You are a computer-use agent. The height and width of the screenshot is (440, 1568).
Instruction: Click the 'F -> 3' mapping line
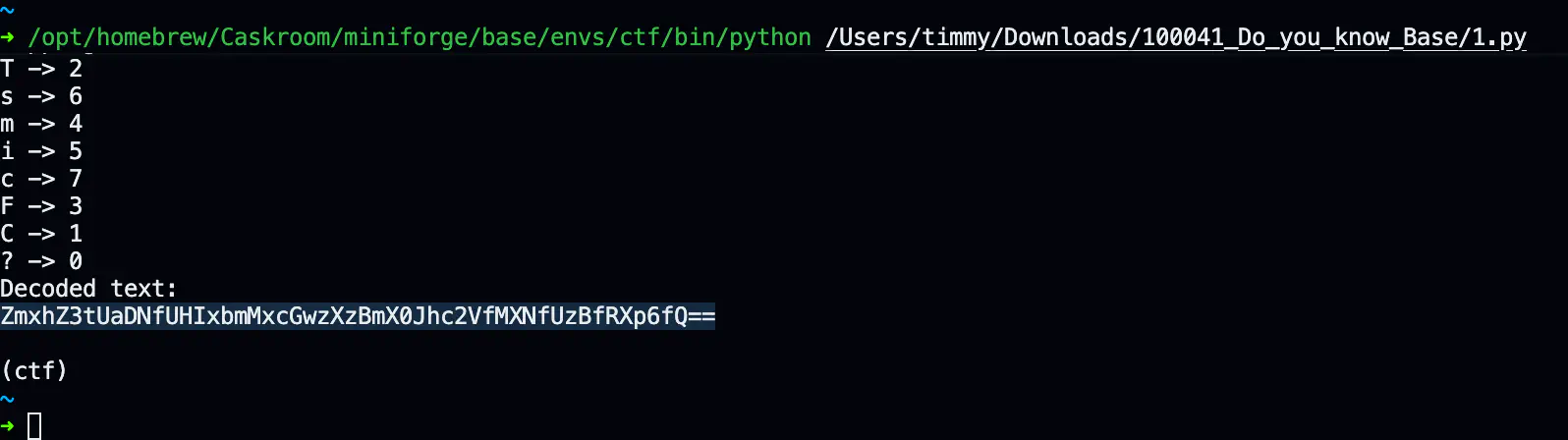41,206
